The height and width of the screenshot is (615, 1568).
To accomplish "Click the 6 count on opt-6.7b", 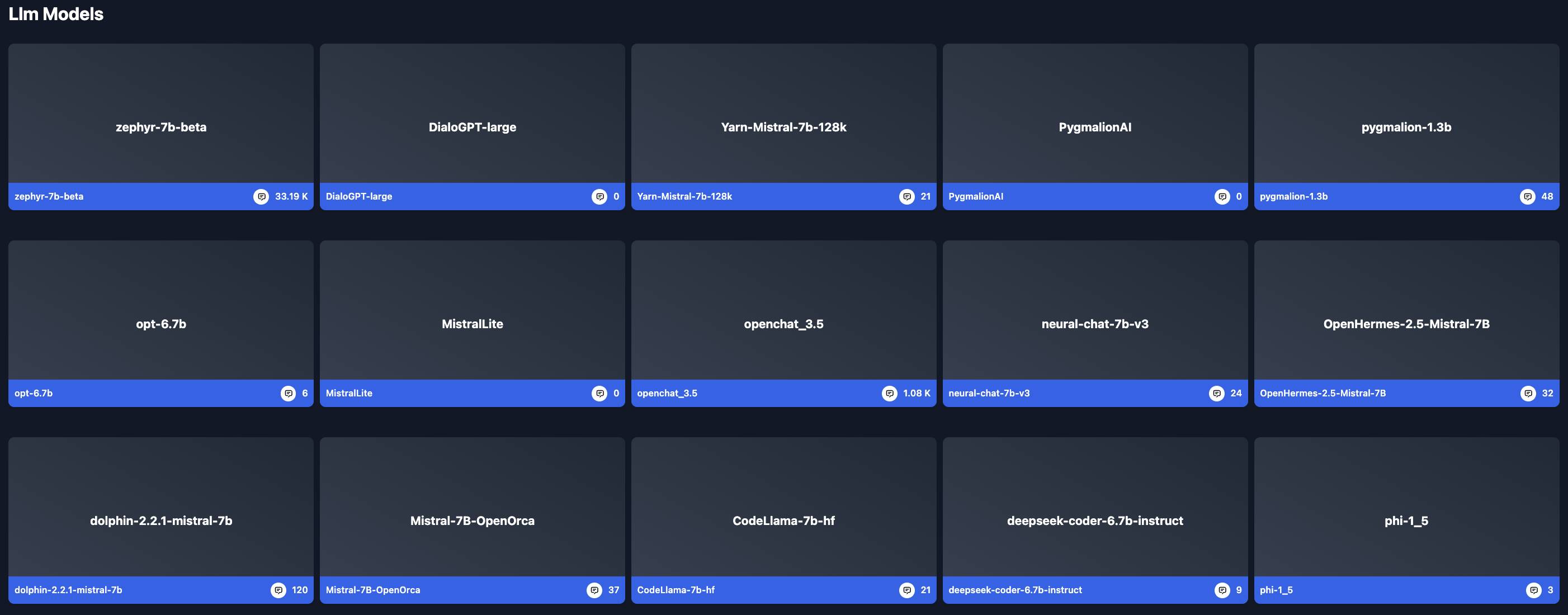I will pos(305,394).
